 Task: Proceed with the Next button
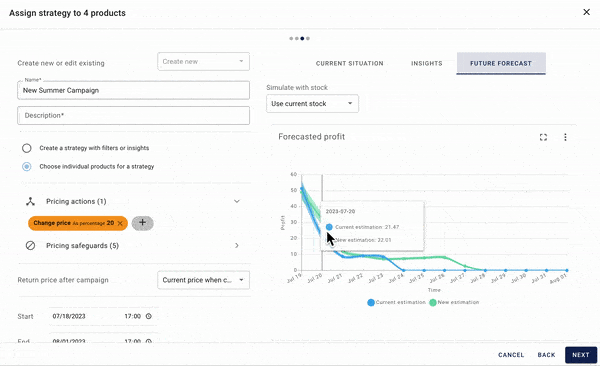[580, 355]
